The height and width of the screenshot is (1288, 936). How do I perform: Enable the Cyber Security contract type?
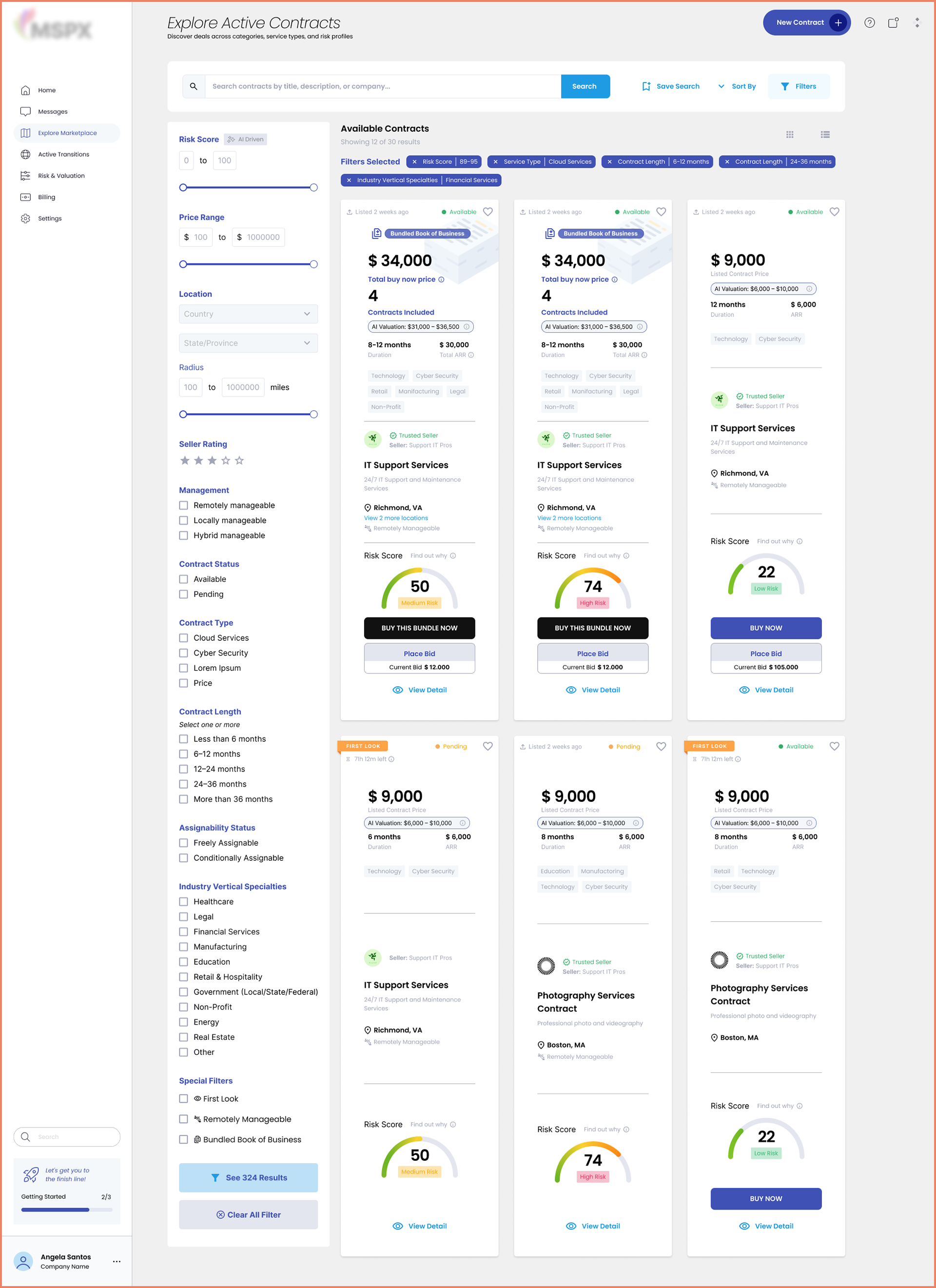click(x=183, y=653)
